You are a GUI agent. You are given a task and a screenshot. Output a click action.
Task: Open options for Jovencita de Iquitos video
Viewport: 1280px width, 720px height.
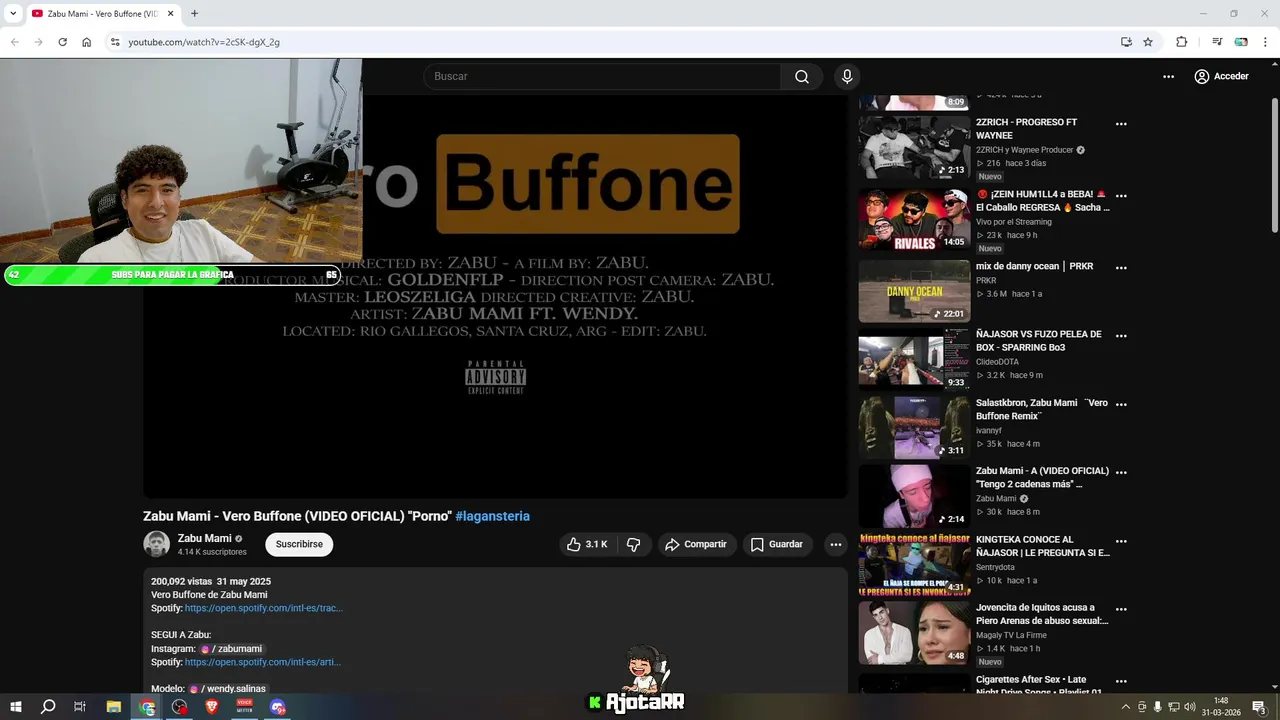[x=1121, y=609]
